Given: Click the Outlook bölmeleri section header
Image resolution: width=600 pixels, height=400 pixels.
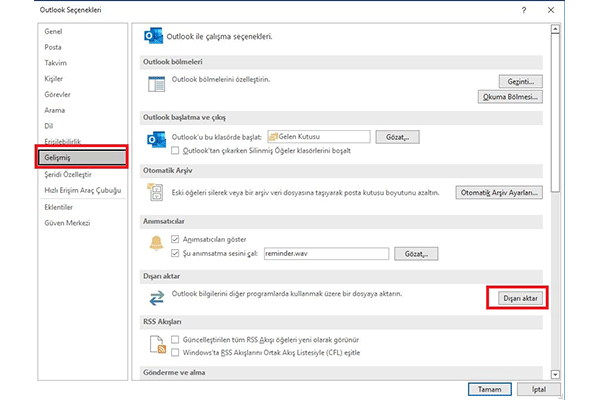Looking at the screenshot, I should [341, 62].
